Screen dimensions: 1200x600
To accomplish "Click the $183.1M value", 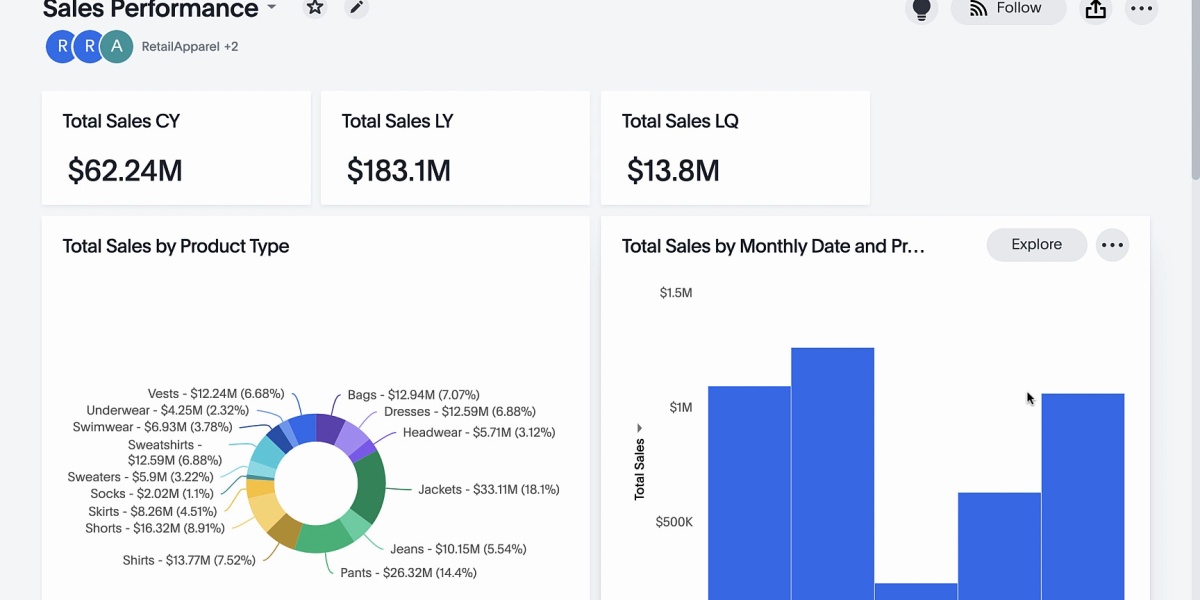I will coord(399,171).
